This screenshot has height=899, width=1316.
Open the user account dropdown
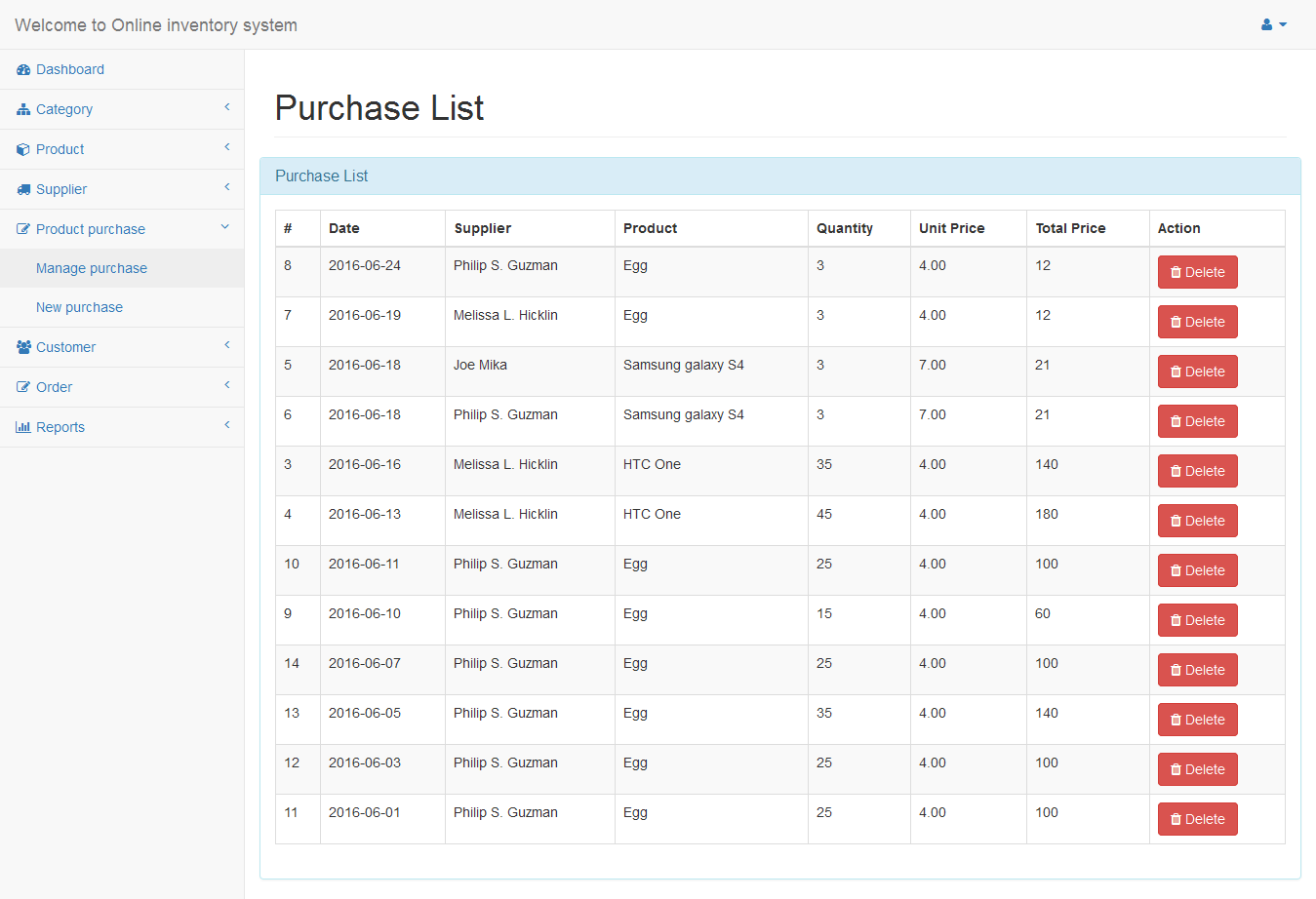1273,24
